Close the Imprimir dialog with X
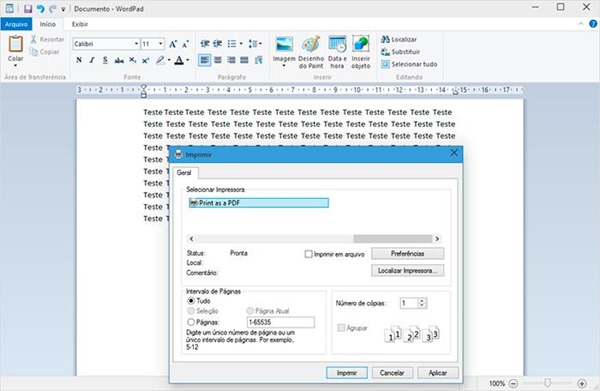The height and width of the screenshot is (391, 600). point(454,153)
